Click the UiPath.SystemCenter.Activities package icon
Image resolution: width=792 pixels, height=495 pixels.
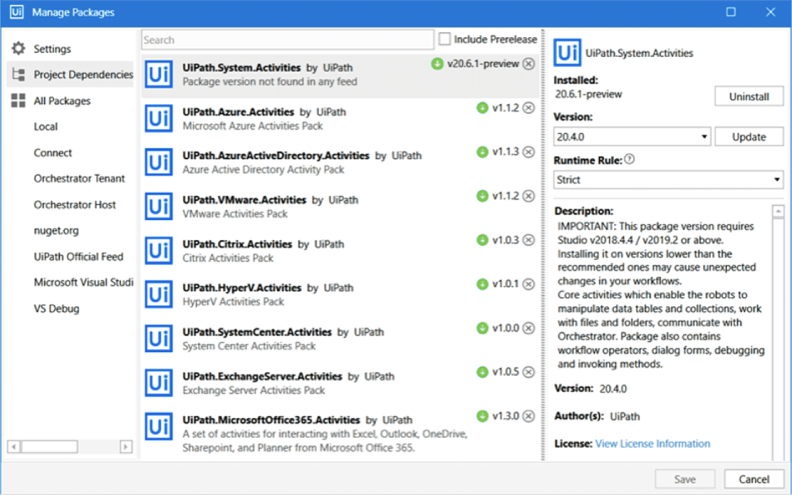click(x=159, y=338)
